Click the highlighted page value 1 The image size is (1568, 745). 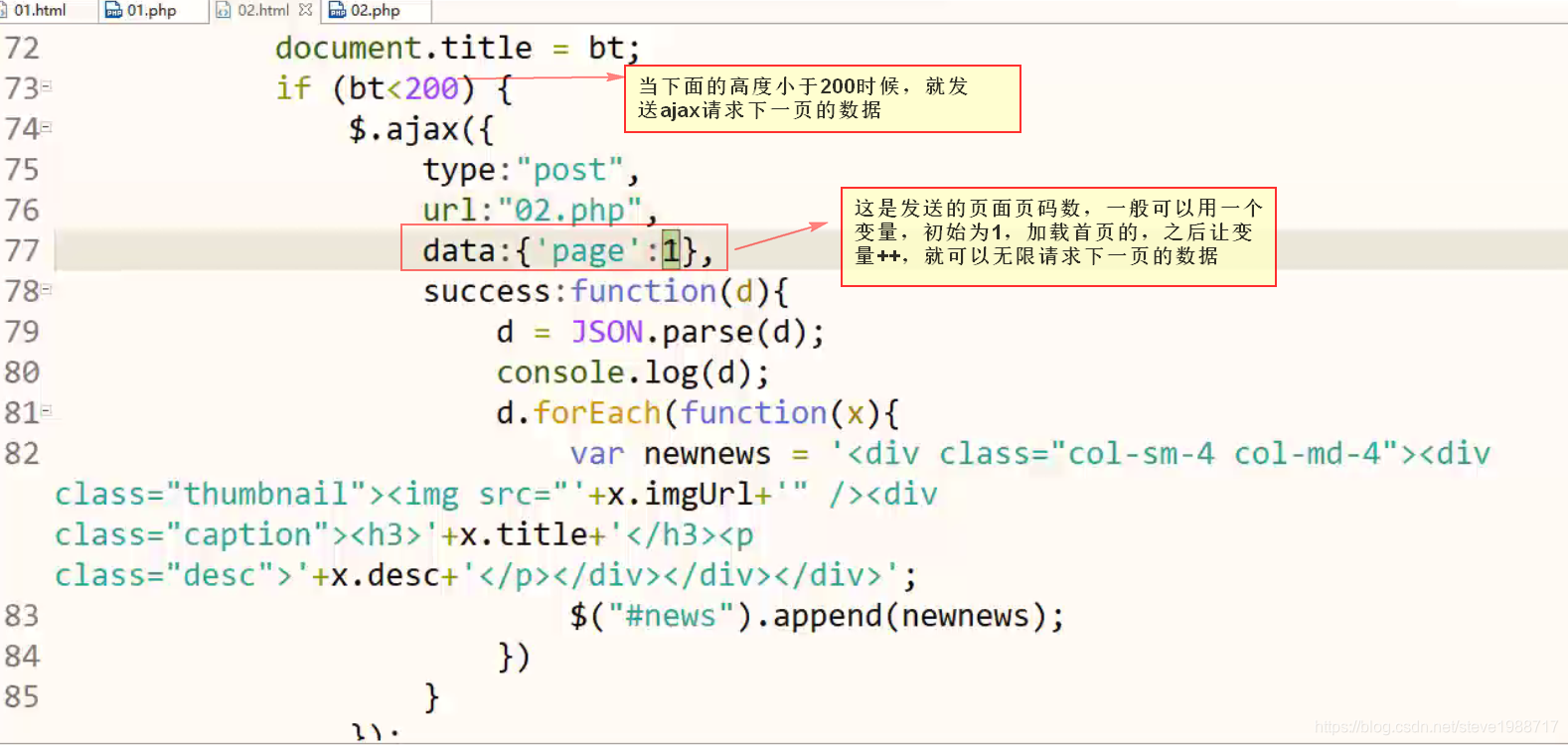[671, 250]
